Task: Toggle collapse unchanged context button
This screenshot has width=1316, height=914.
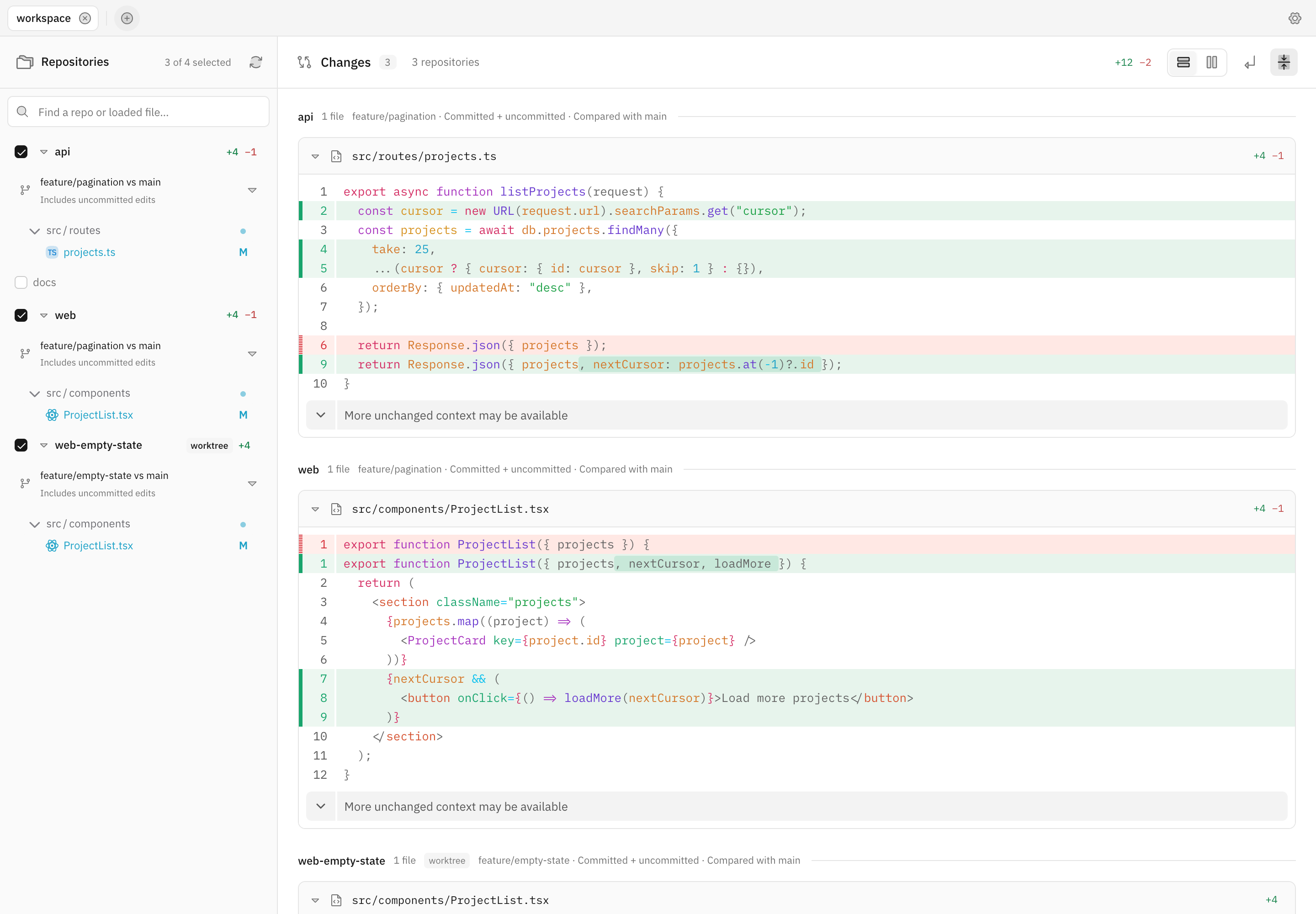Action: (x=1284, y=62)
